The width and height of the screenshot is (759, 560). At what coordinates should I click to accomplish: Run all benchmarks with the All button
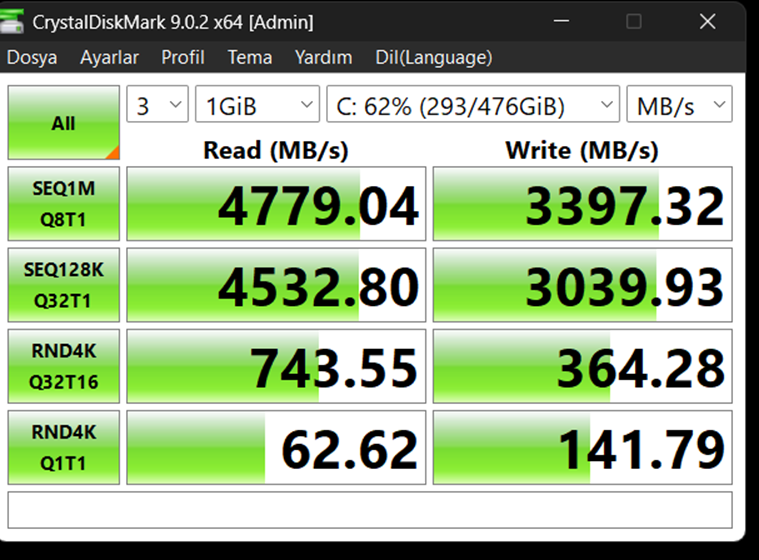[x=63, y=122]
